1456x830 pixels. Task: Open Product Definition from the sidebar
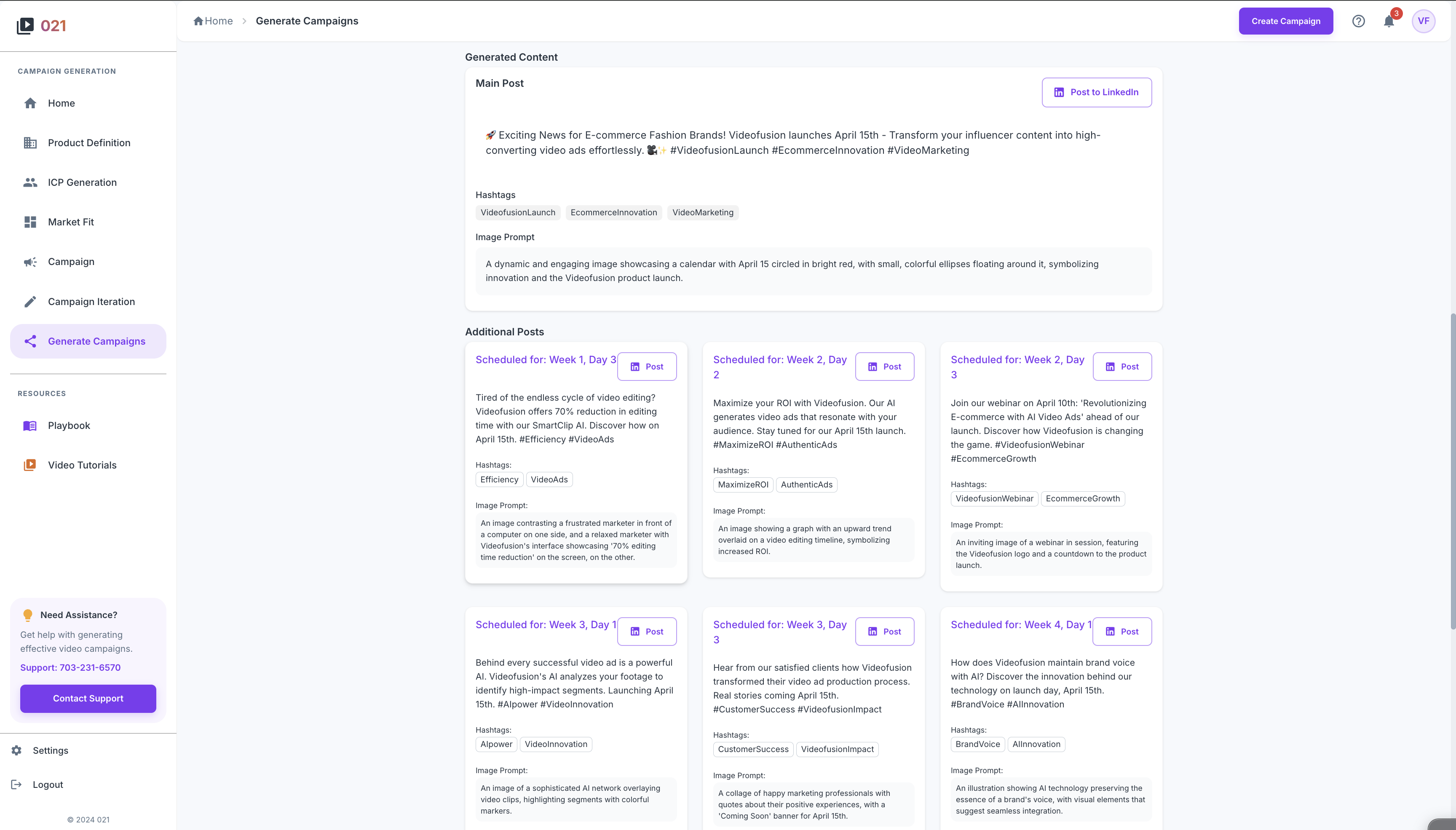pos(88,142)
